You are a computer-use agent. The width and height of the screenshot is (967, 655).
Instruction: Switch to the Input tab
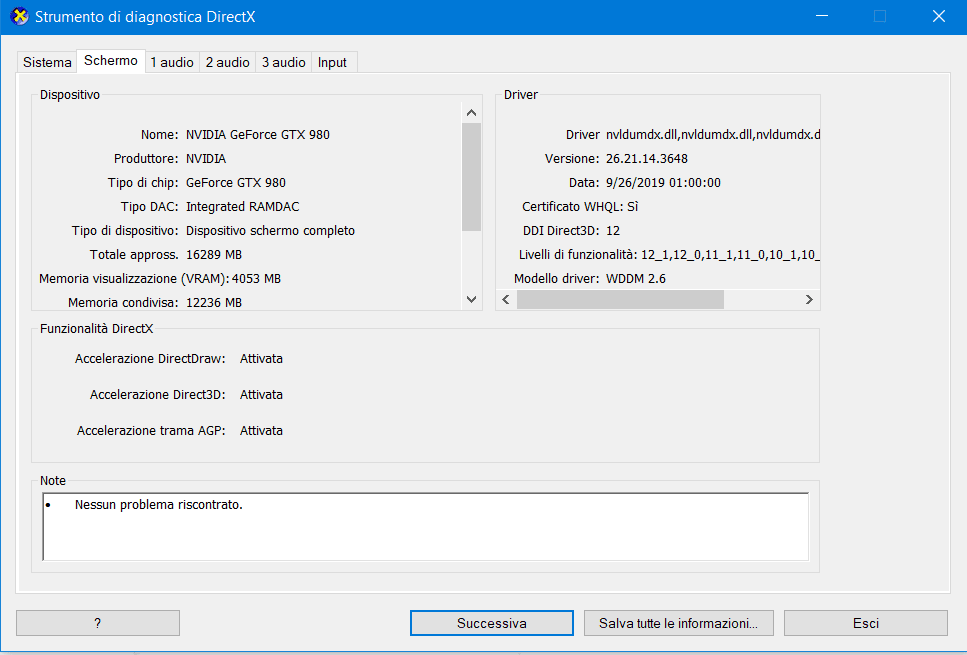(332, 62)
